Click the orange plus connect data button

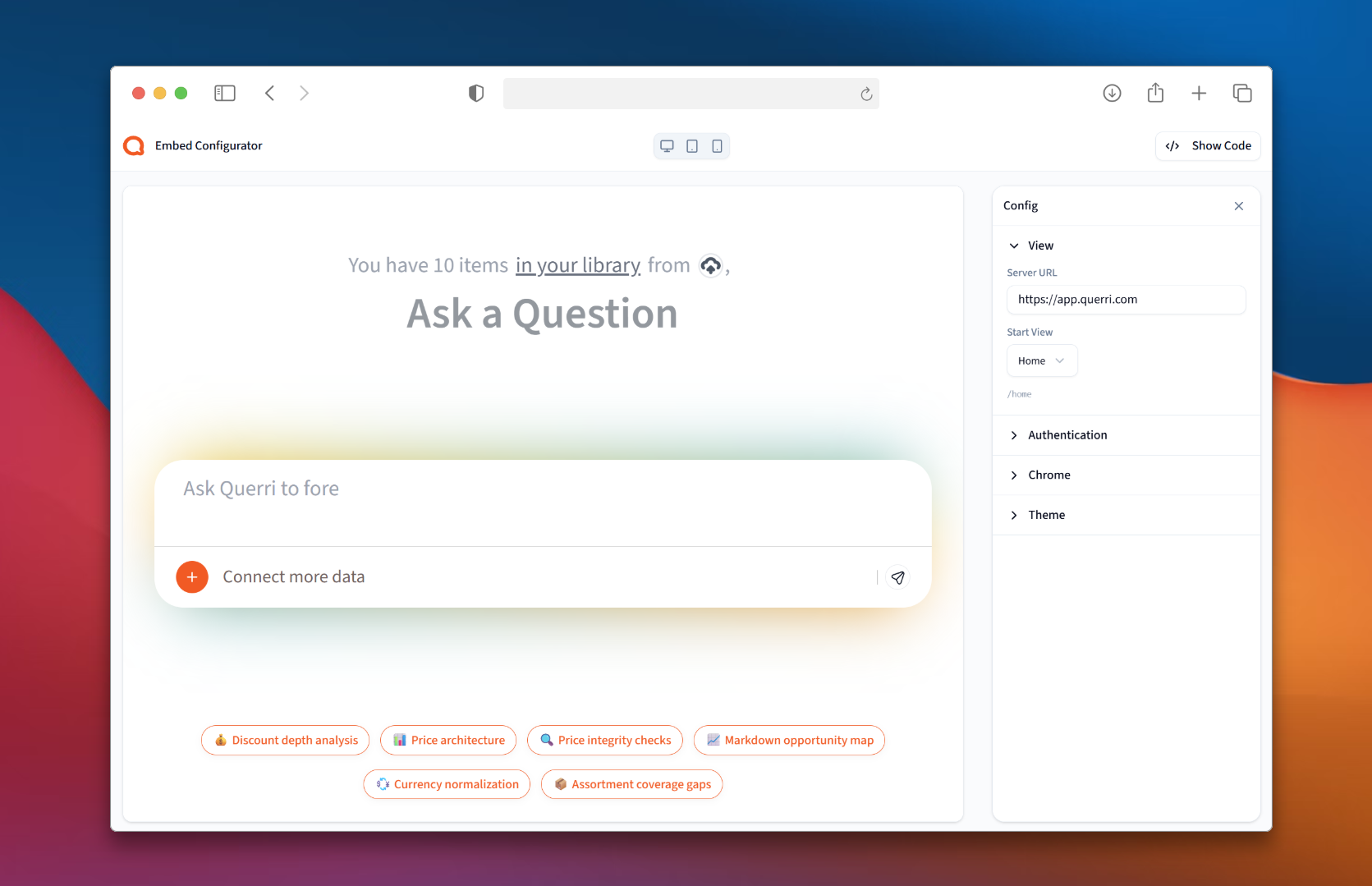192,577
